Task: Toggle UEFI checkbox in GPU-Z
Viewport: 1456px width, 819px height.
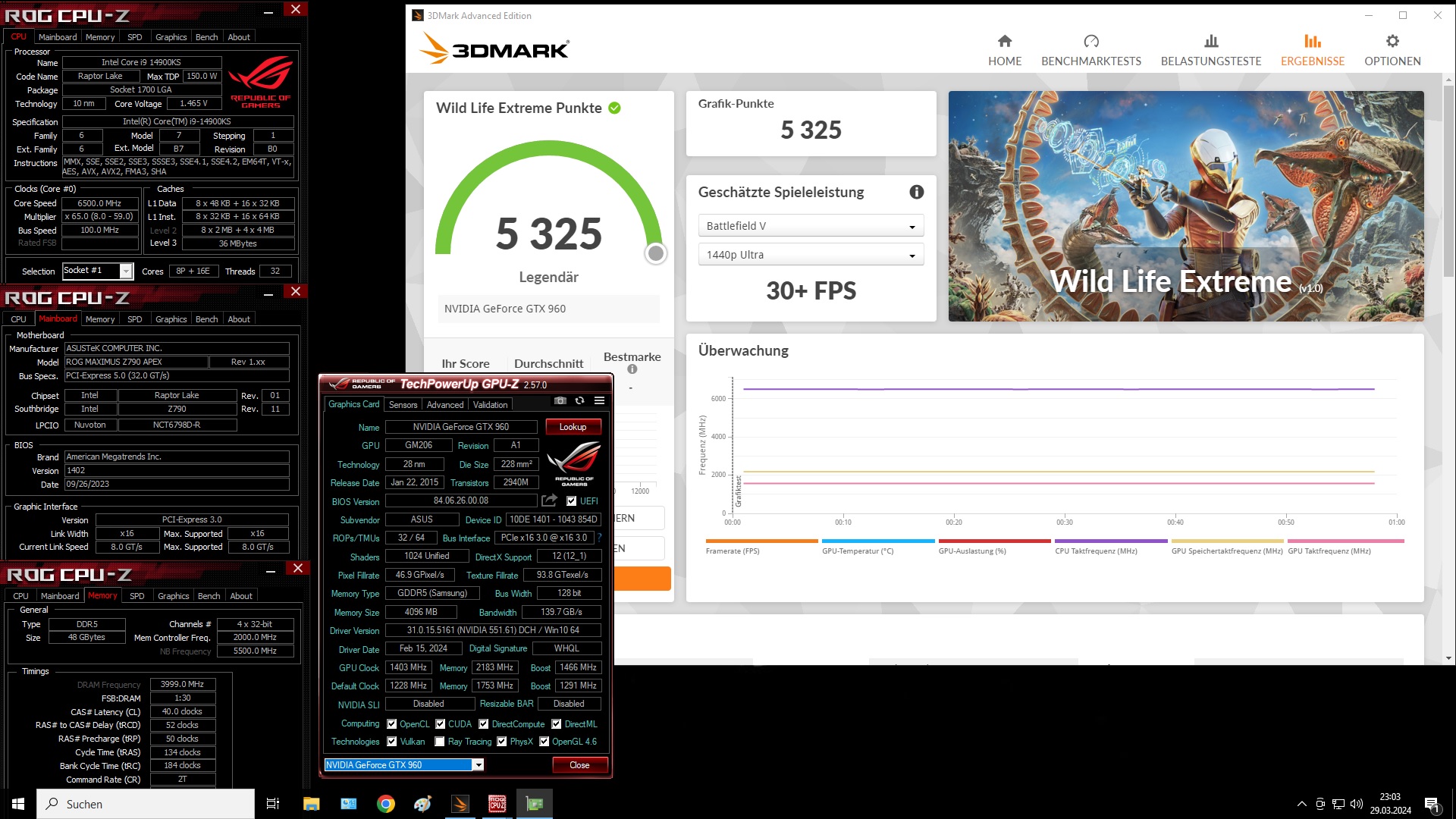Action: pos(571,501)
